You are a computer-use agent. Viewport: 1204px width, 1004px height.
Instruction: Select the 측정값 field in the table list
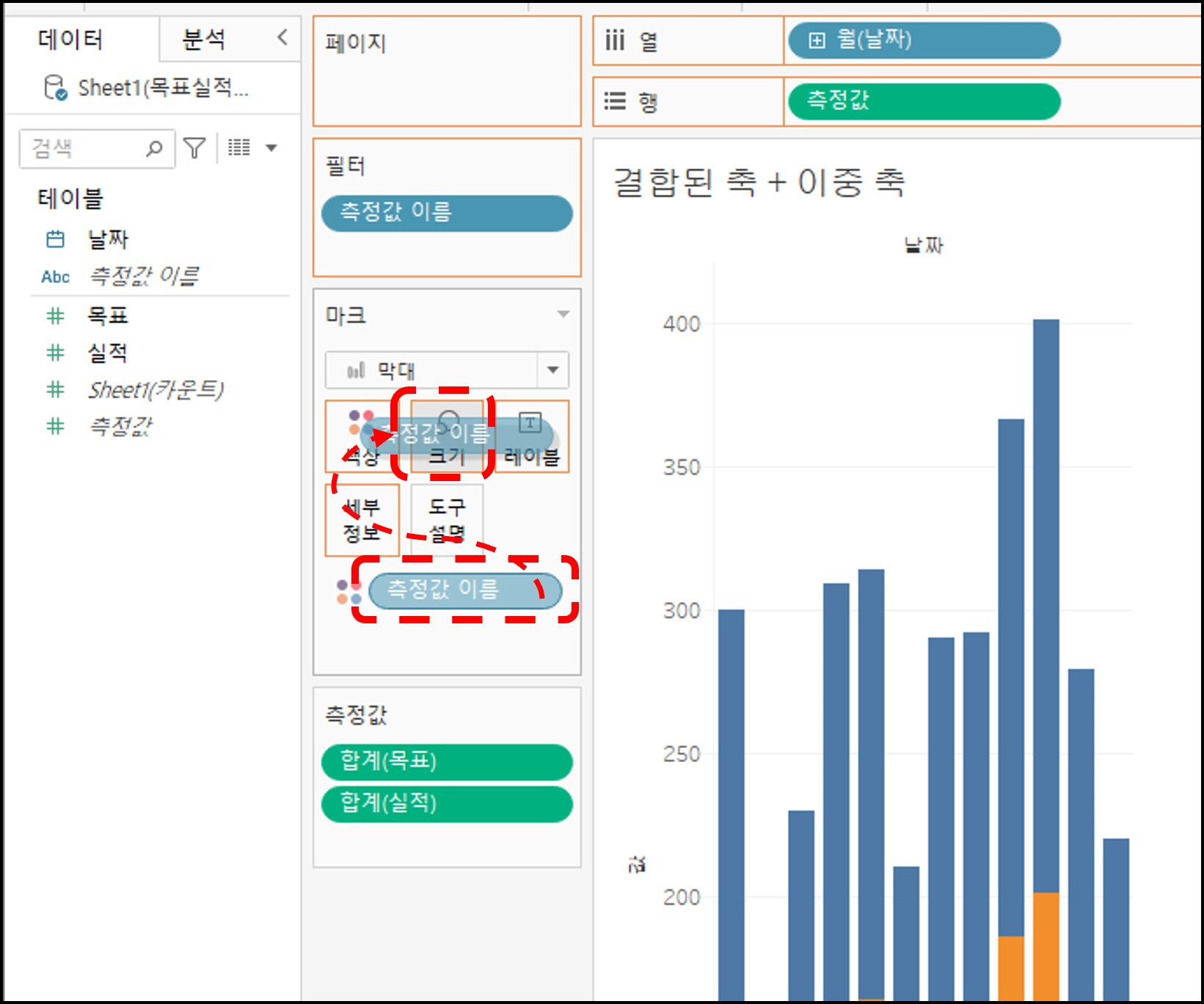click(120, 426)
